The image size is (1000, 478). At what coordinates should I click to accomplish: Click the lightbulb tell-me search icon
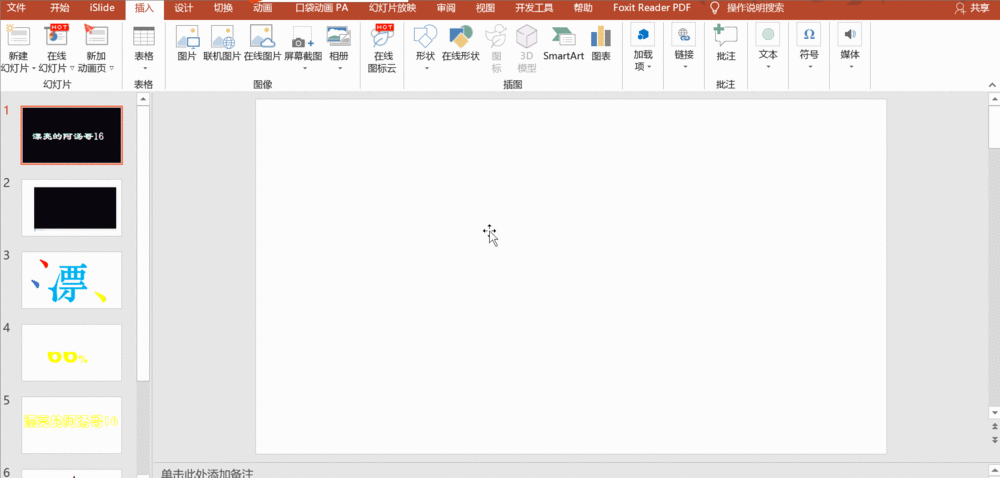tap(716, 8)
